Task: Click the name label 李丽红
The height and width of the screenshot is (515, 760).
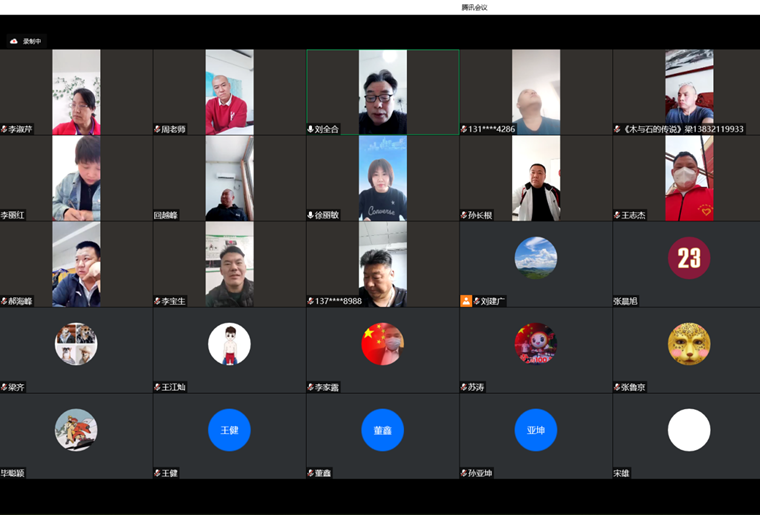Action: [15, 215]
